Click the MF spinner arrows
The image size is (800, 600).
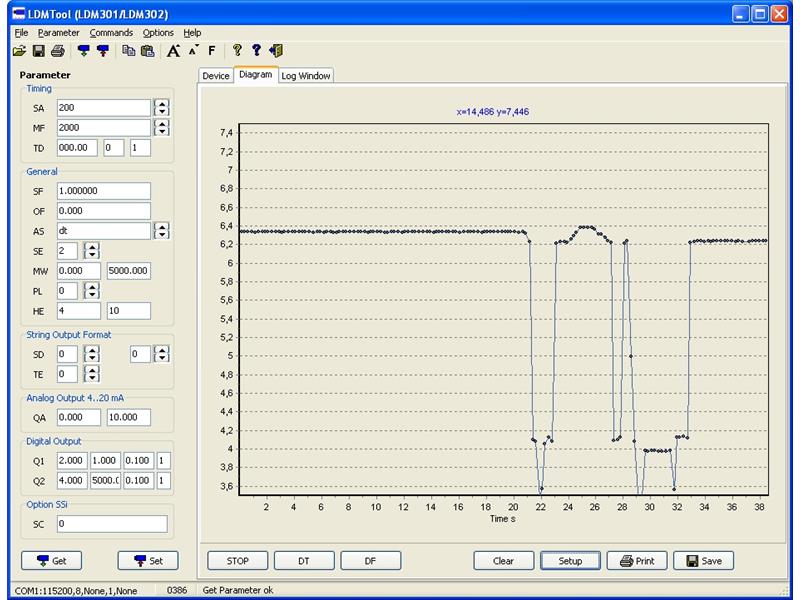(162, 128)
